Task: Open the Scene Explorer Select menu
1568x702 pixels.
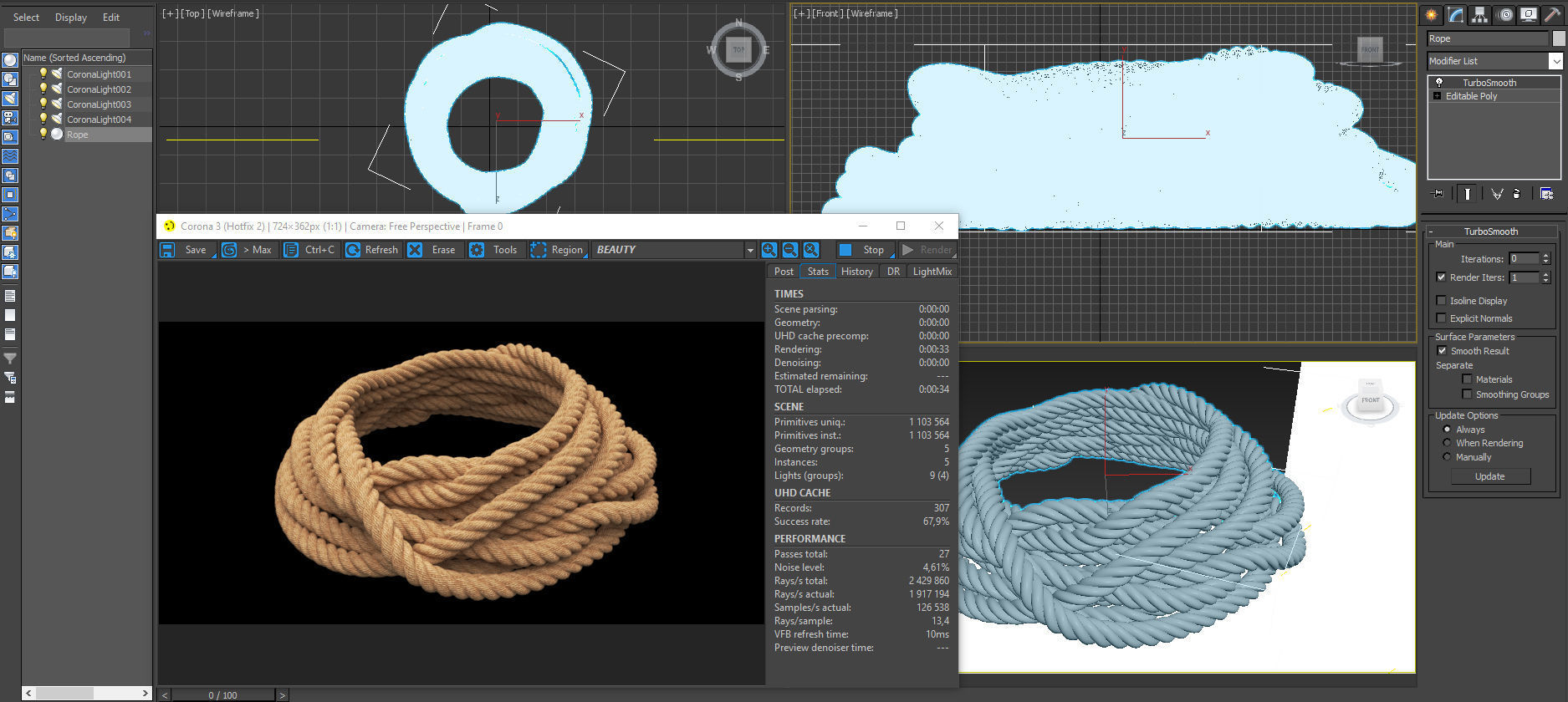Action: pos(26,17)
